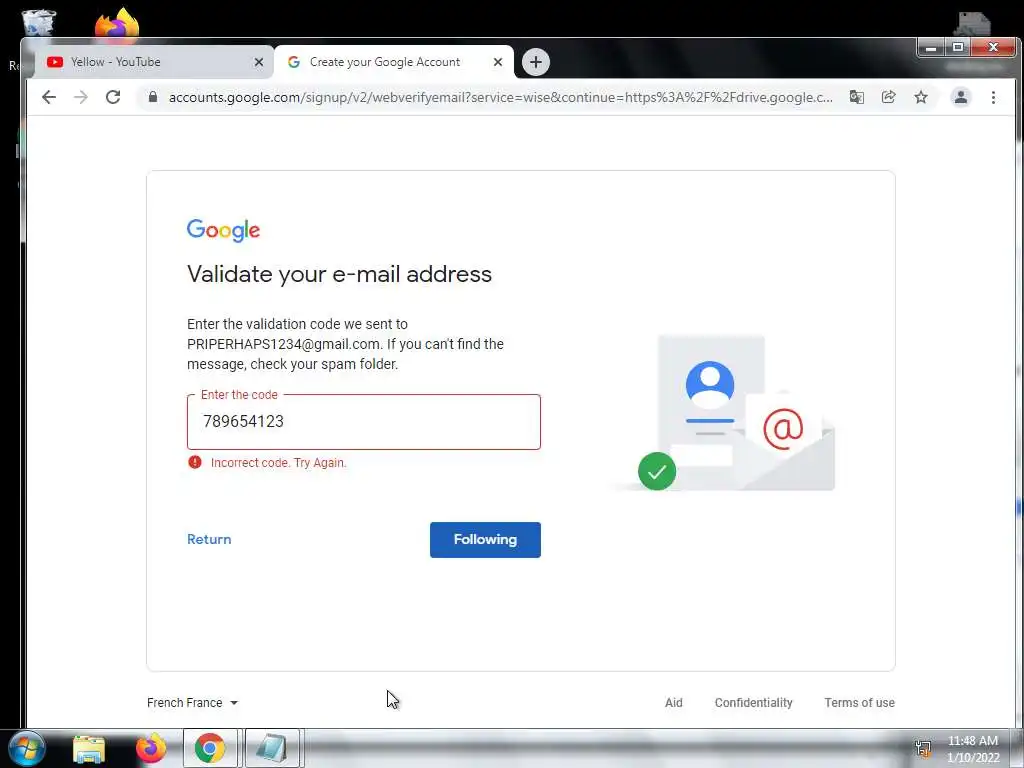The image size is (1024, 768).
Task: Launch Firefox from the taskbar
Action: (151, 748)
